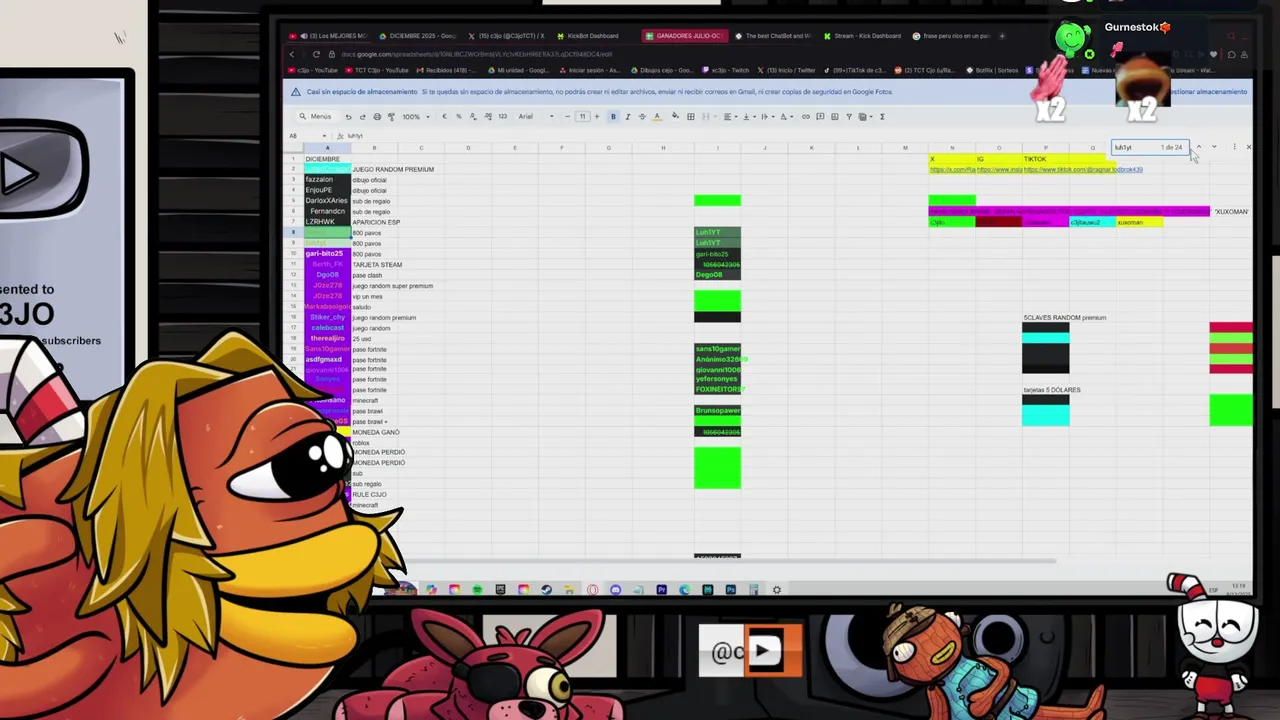Insert a link with the toolbar icon
The height and width of the screenshot is (720, 1280).
806,116
